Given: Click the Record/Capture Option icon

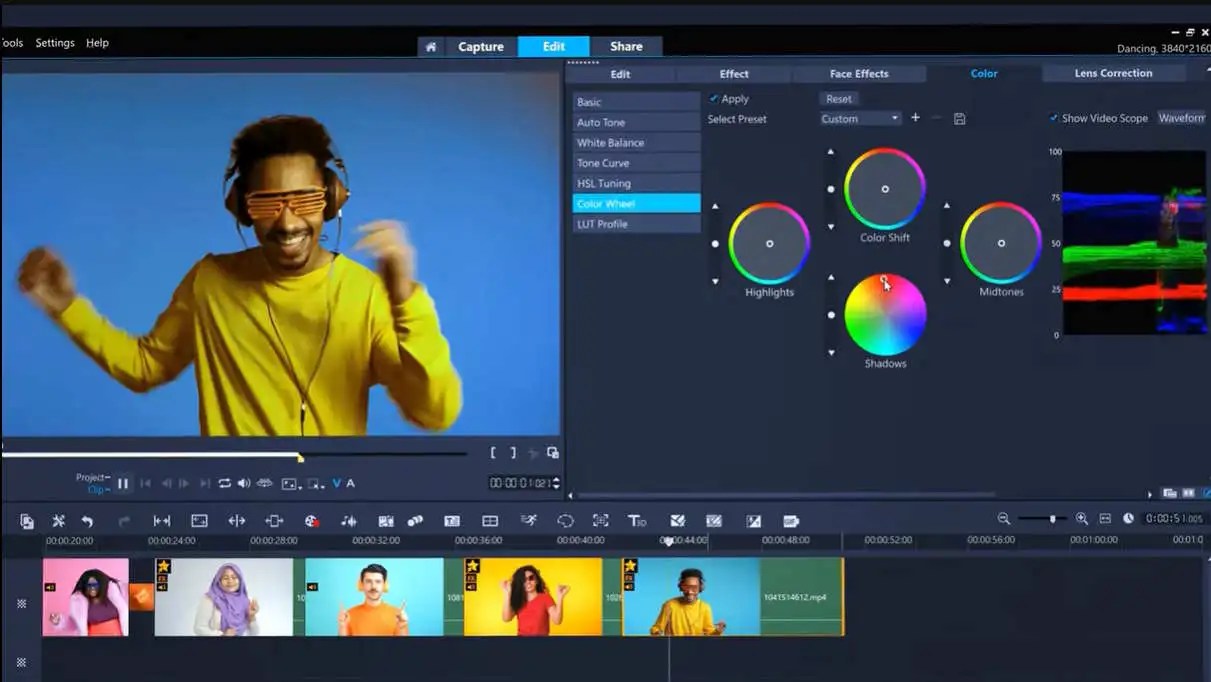Looking at the screenshot, I should click(x=25, y=520).
